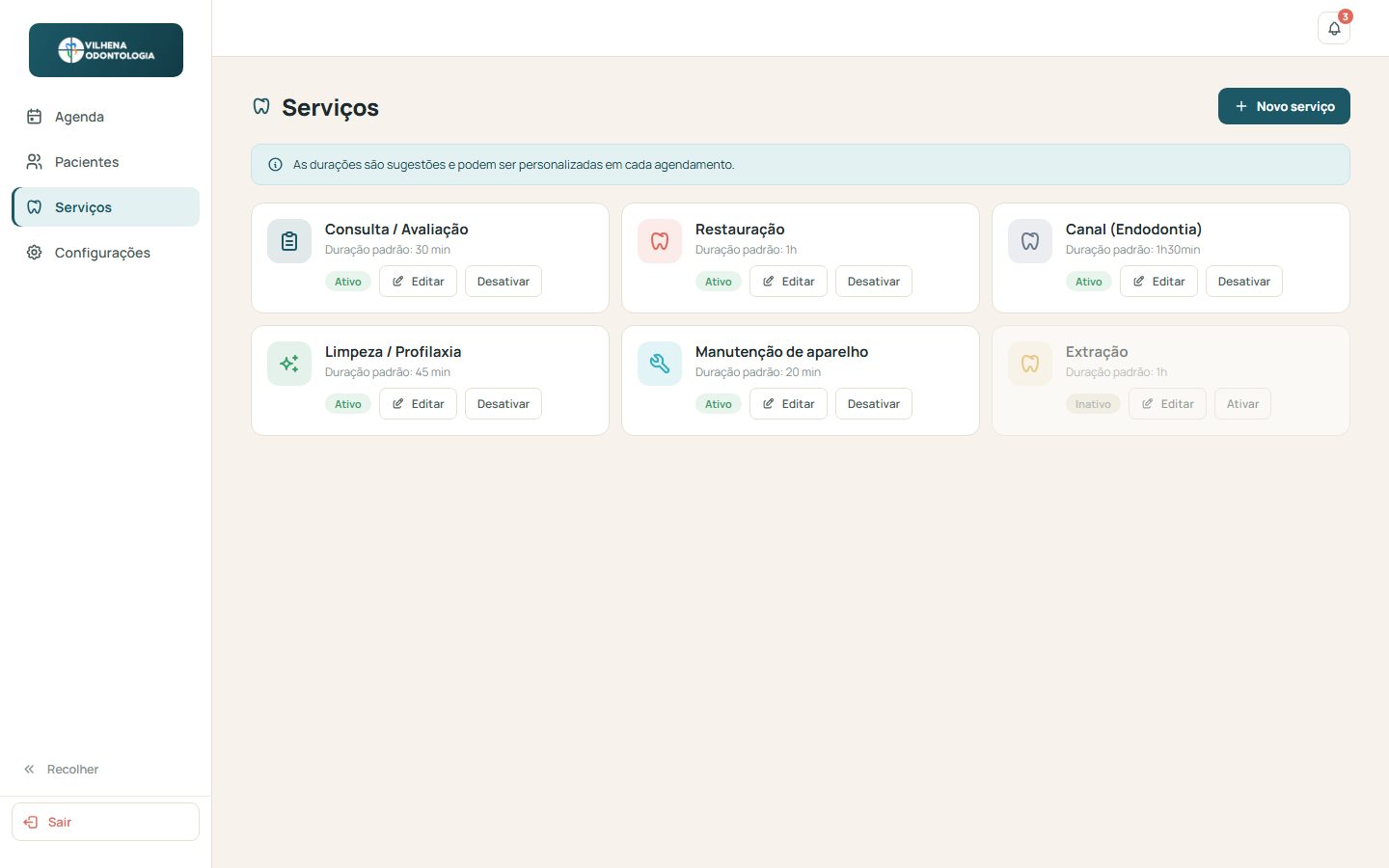
Task: Click the wrench icon on Manutenção de aparelho
Action: [660, 364]
